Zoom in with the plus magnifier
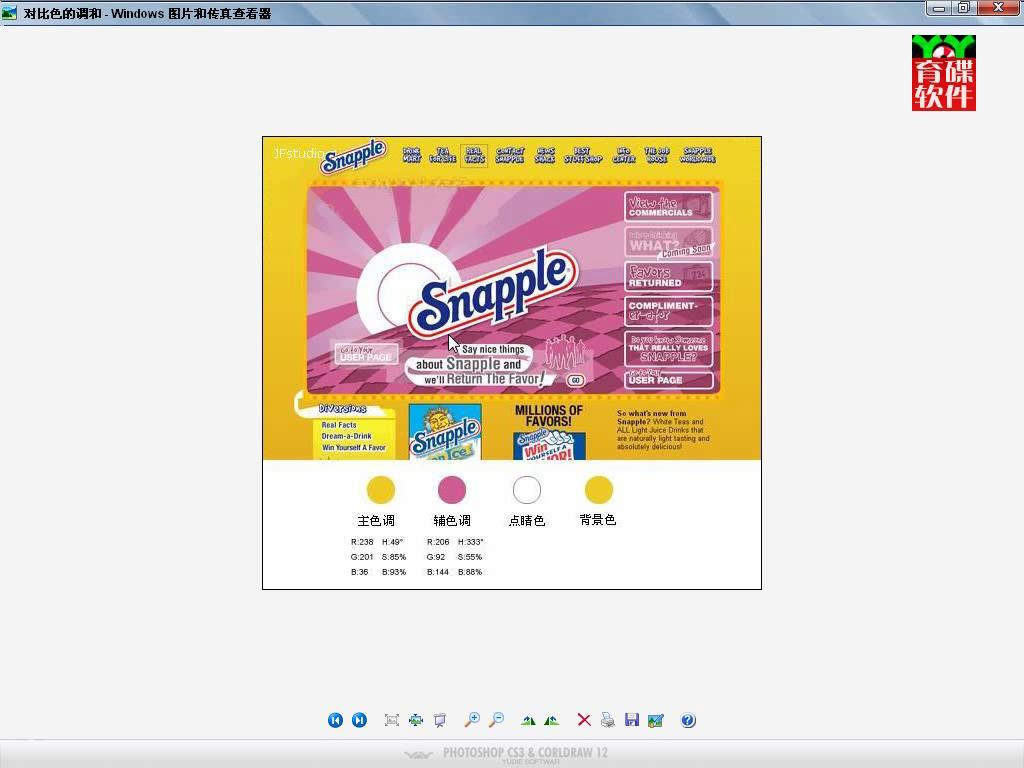 [x=472, y=720]
